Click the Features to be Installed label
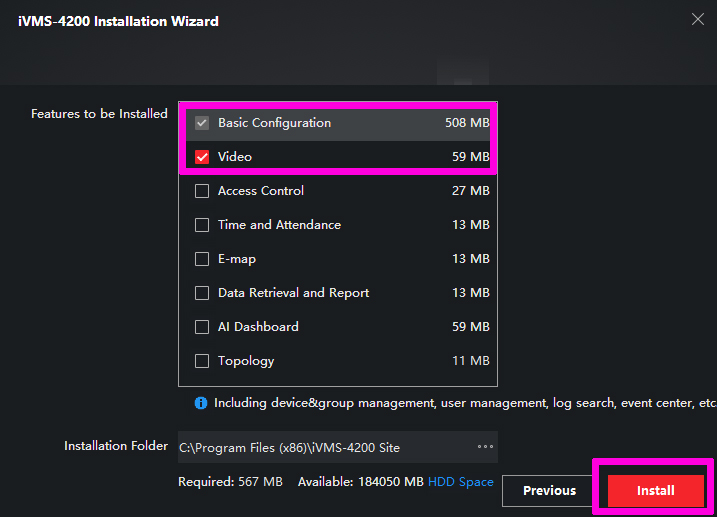Viewport: 717px width, 517px height. point(99,114)
